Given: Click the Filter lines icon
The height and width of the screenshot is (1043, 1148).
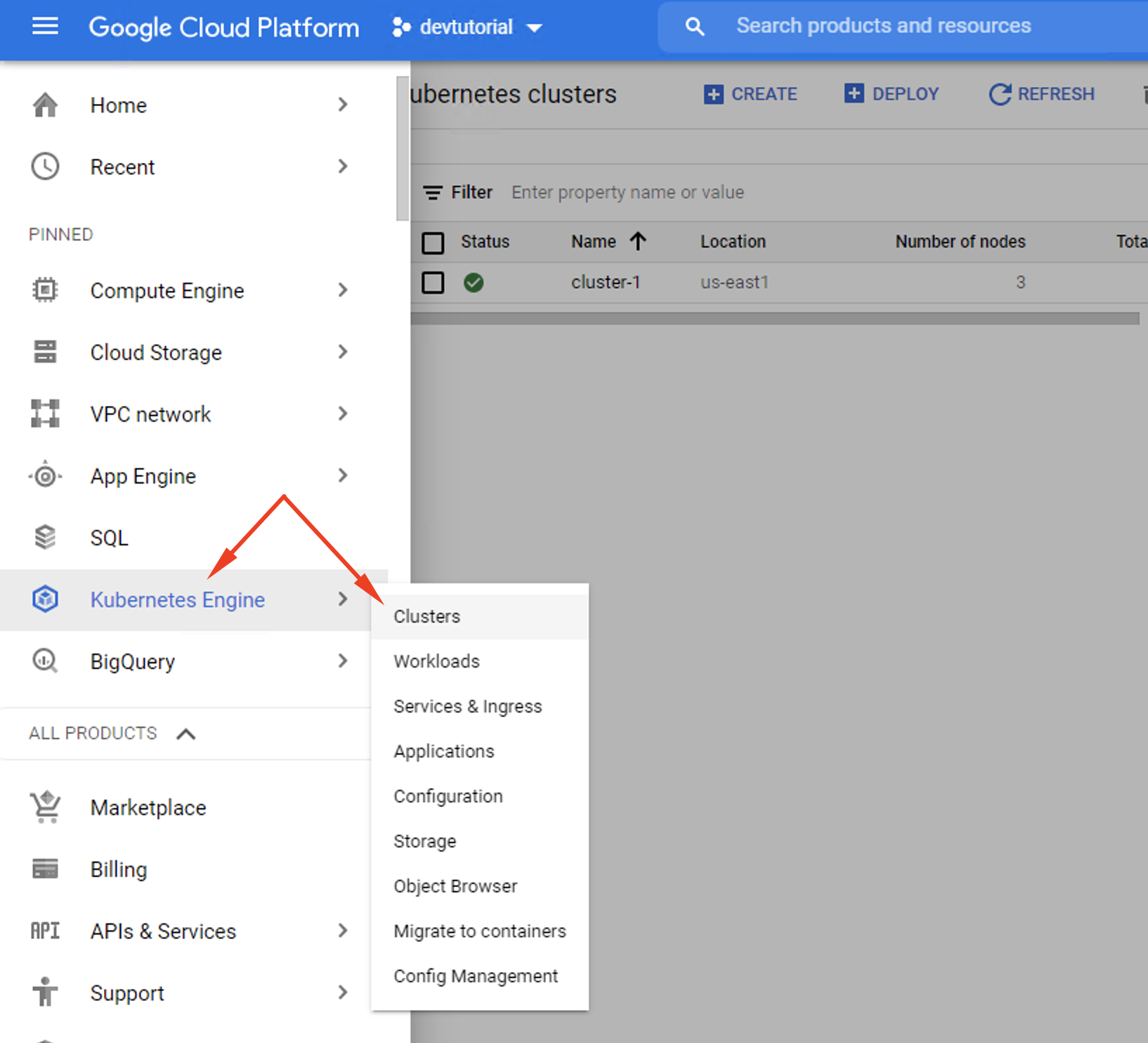Looking at the screenshot, I should click(x=433, y=193).
